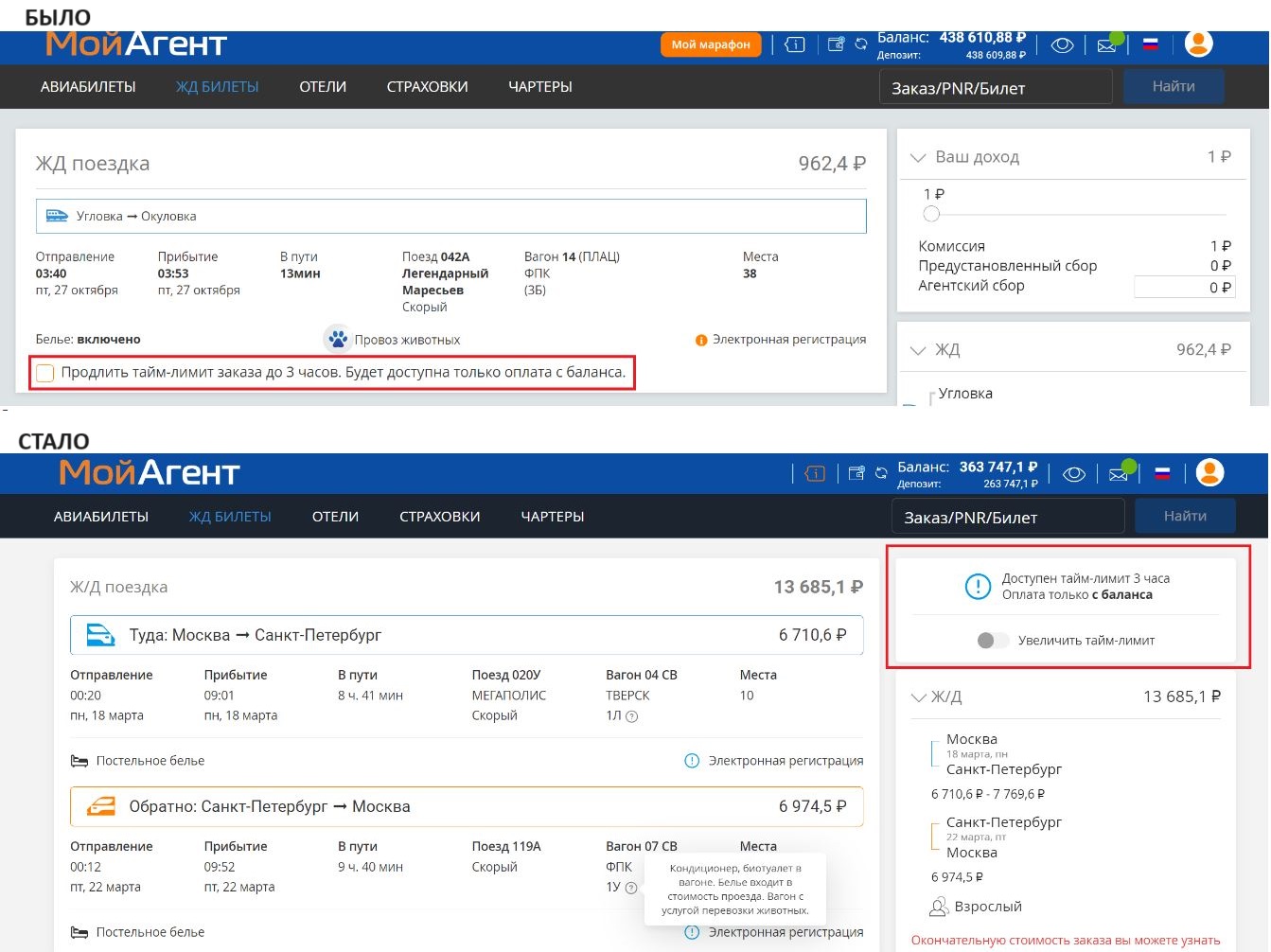Click blue train icon in Туда: Москва row
This screenshot has height=952, width=1271.
[100, 635]
